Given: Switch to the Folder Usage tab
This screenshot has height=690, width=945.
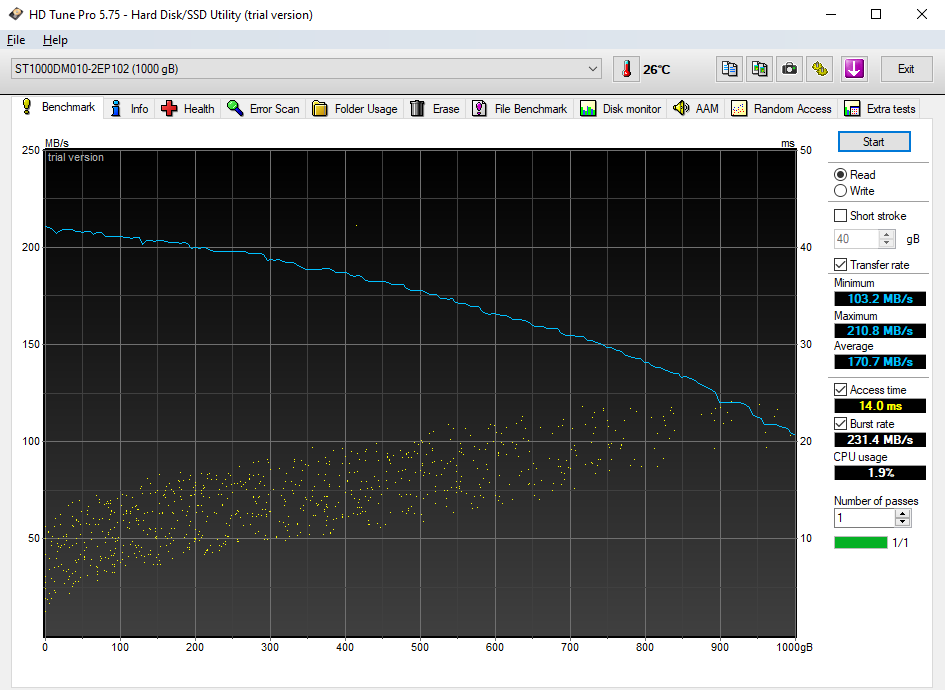Looking at the screenshot, I should click(355, 108).
